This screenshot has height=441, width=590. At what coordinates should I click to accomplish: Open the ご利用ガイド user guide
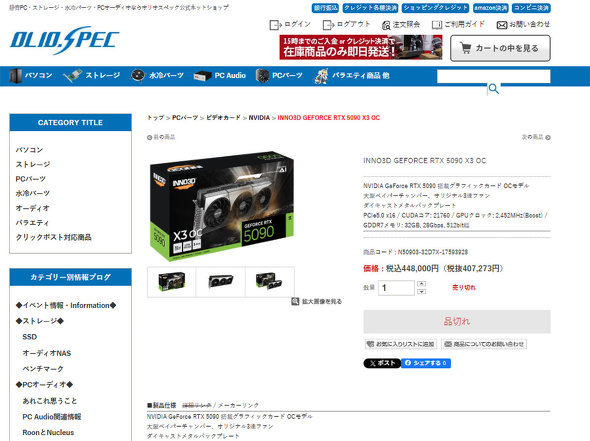[x=458, y=25]
